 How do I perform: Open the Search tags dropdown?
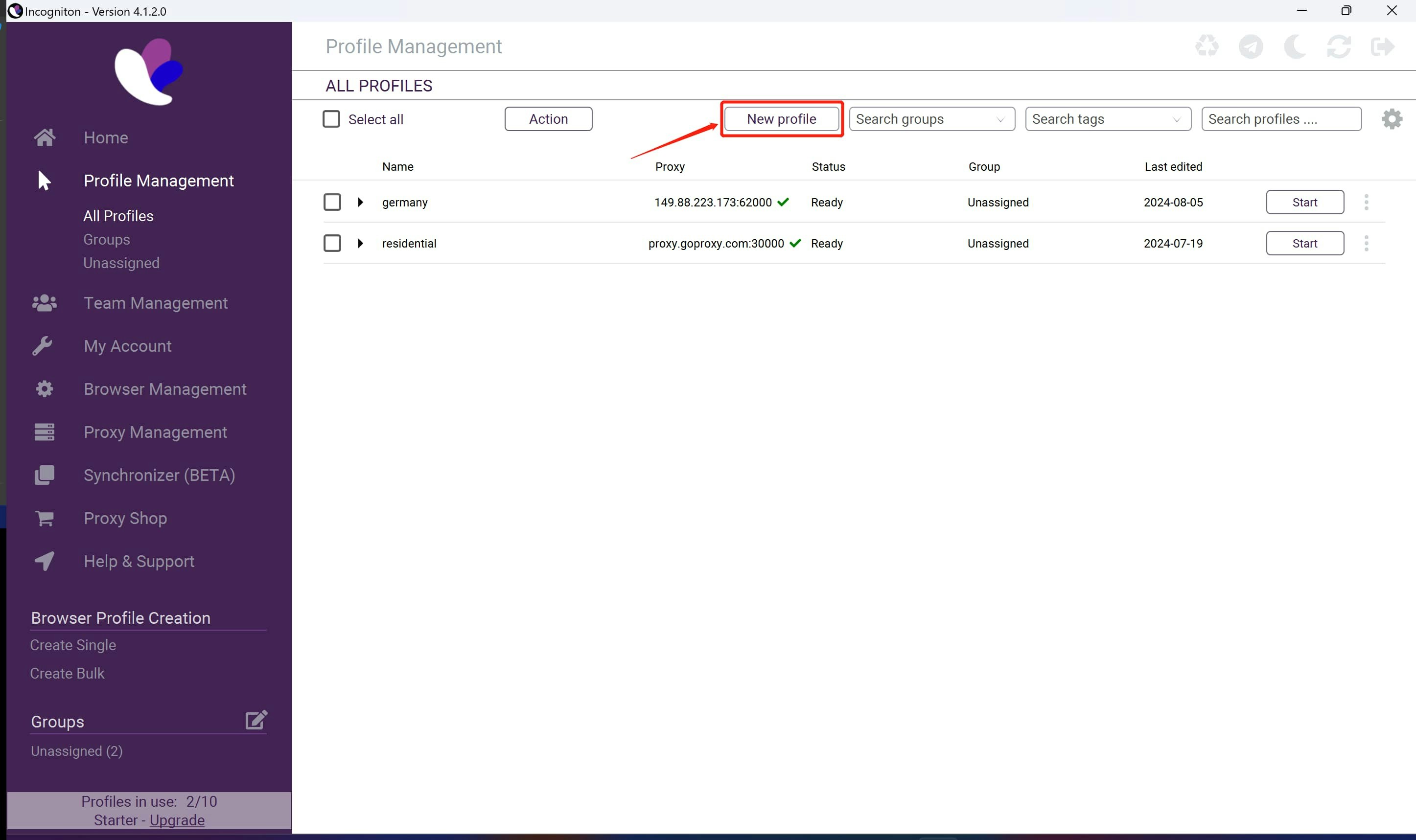(x=1108, y=119)
